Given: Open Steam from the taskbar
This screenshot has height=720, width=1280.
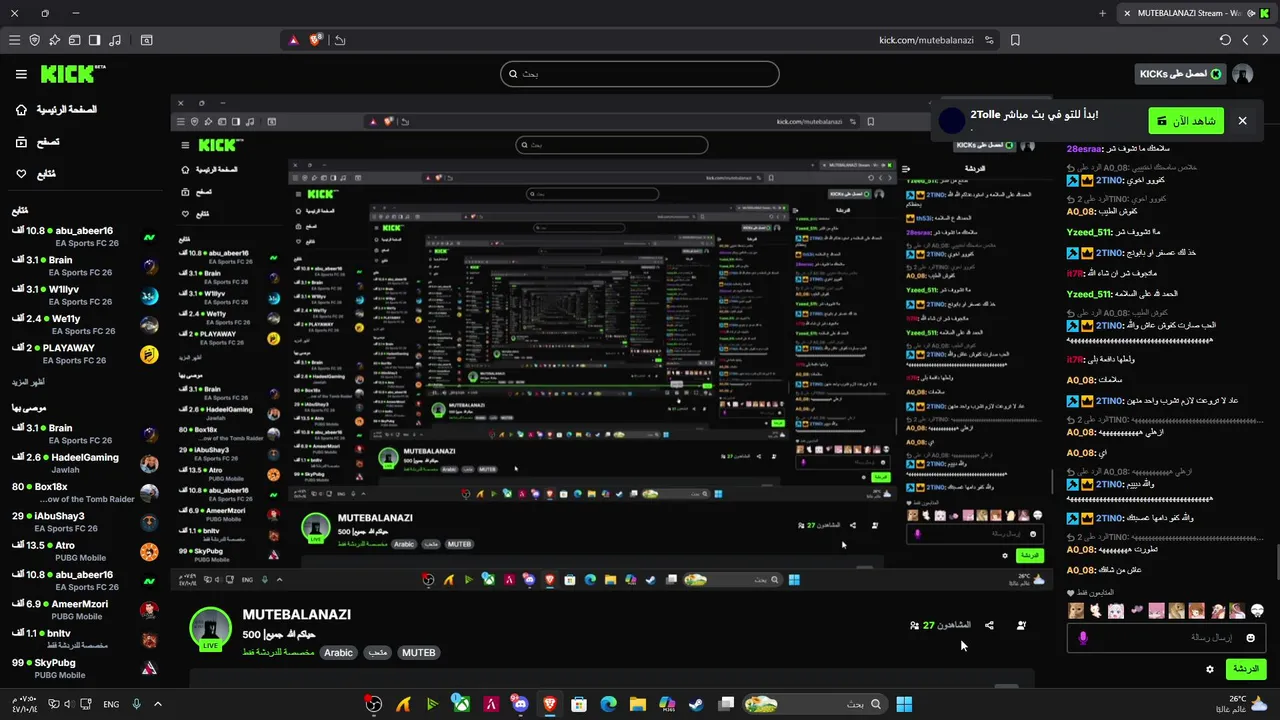Looking at the screenshot, I should (x=696, y=704).
